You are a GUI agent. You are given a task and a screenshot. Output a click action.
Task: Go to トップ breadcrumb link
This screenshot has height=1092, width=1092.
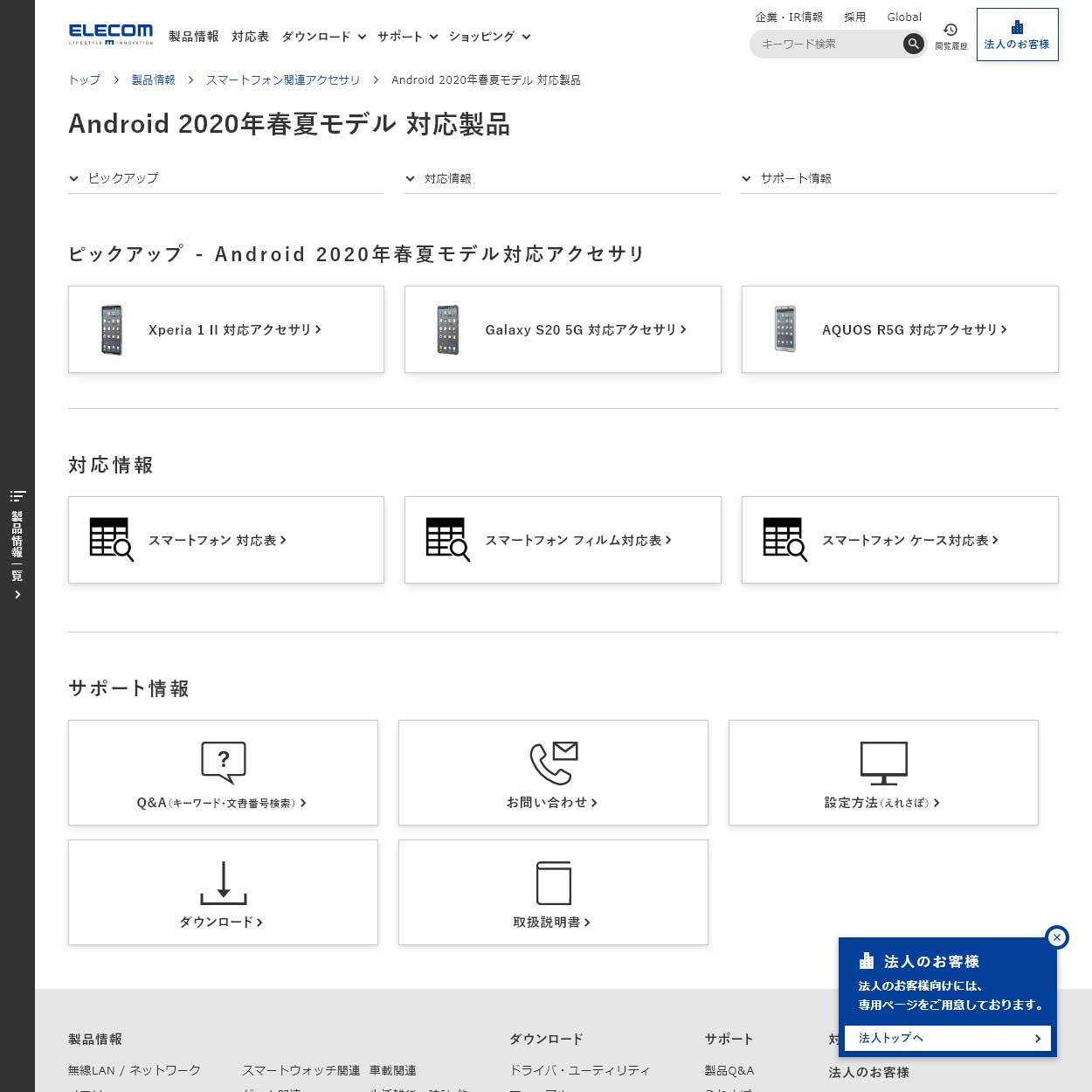point(85,79)
